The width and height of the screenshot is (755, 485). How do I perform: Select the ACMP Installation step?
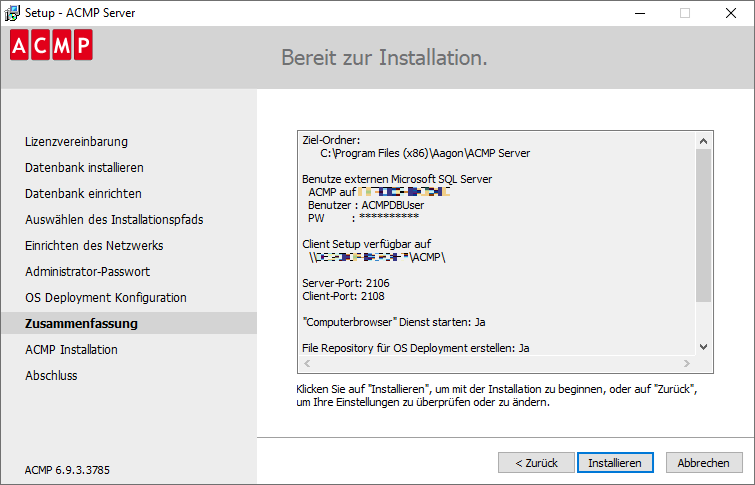tap(71, 350)
